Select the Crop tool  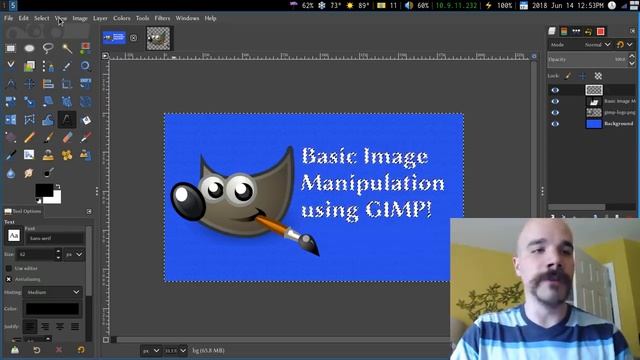click(67, 84)
